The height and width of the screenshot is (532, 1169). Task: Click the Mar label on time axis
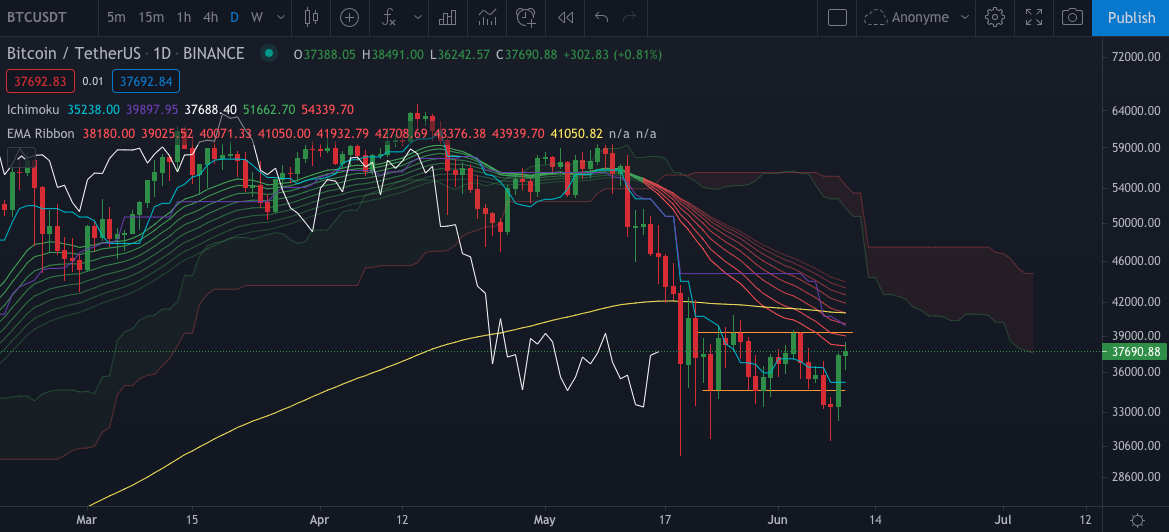click(87, 519)
